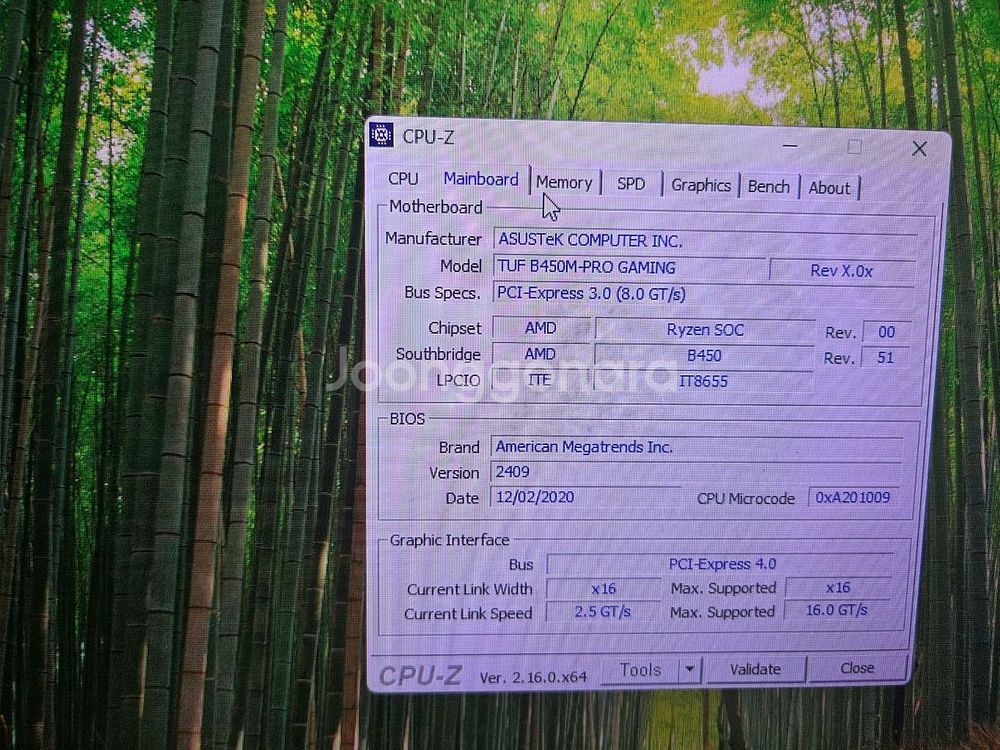Open the Memory tab
1000x750 pixels.
[x=564, y=183]
